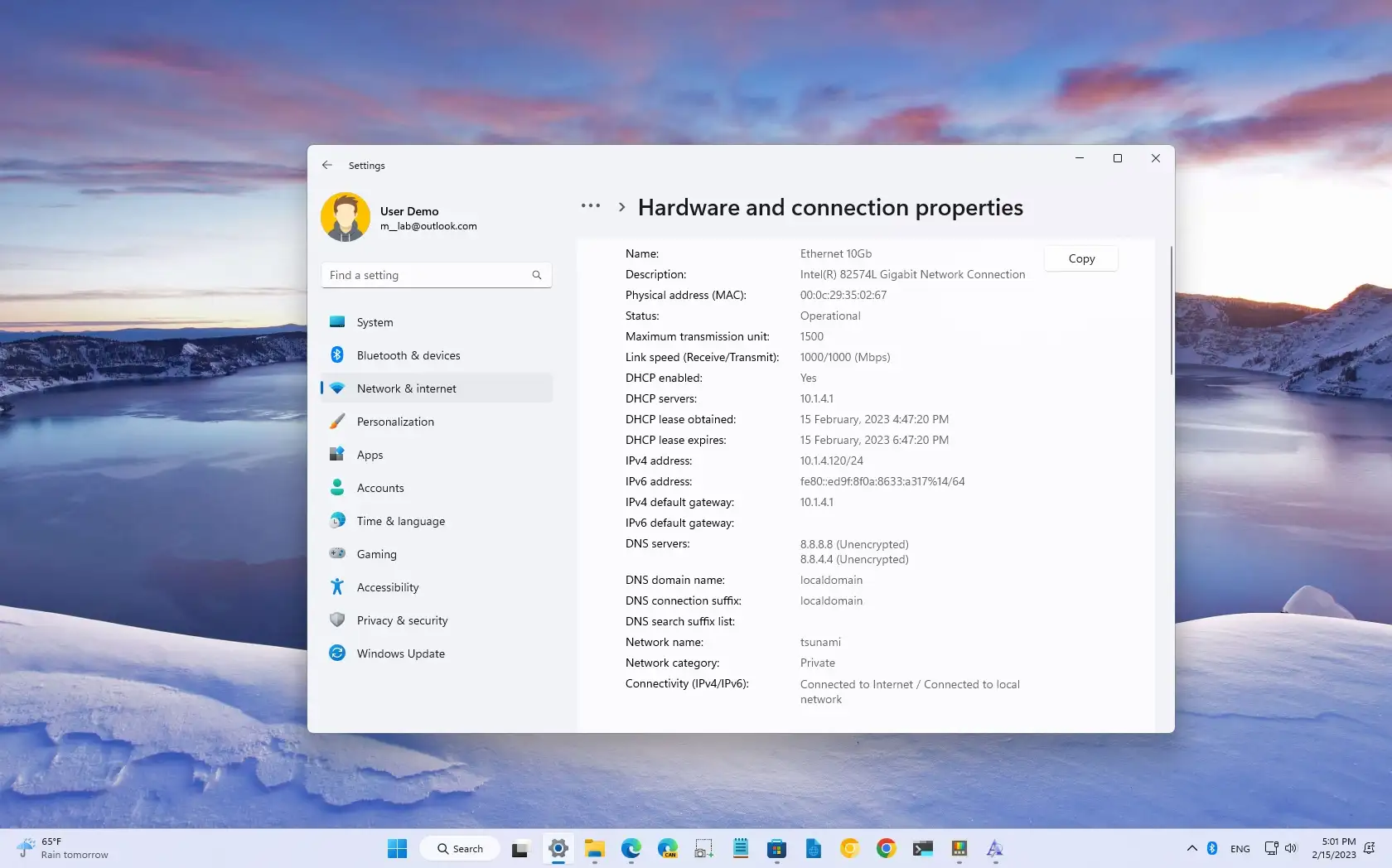Open Accessibility settings
This screenshot has height=868, width=1392.
click(x=437, y=587)
